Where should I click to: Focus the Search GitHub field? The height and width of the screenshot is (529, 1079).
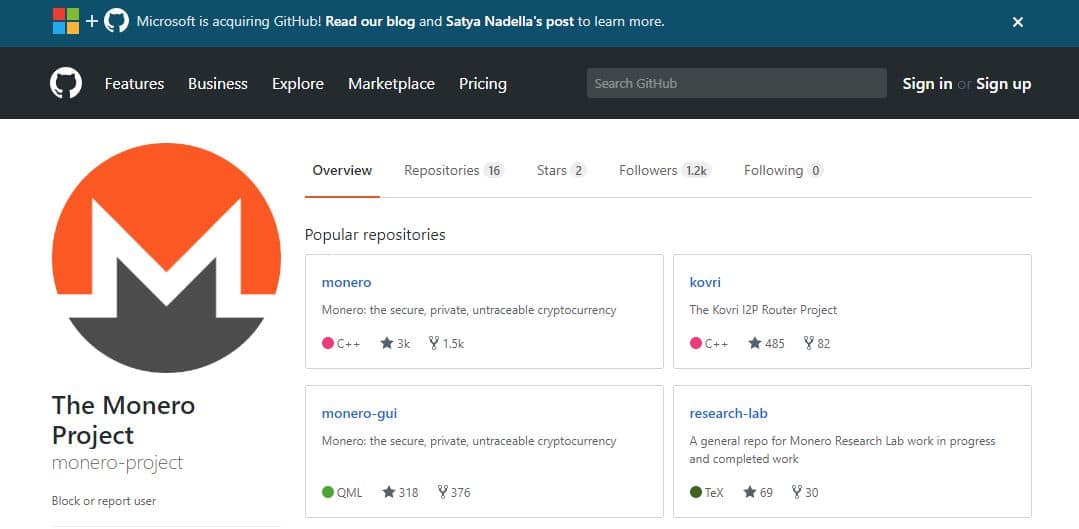[736, 83]
